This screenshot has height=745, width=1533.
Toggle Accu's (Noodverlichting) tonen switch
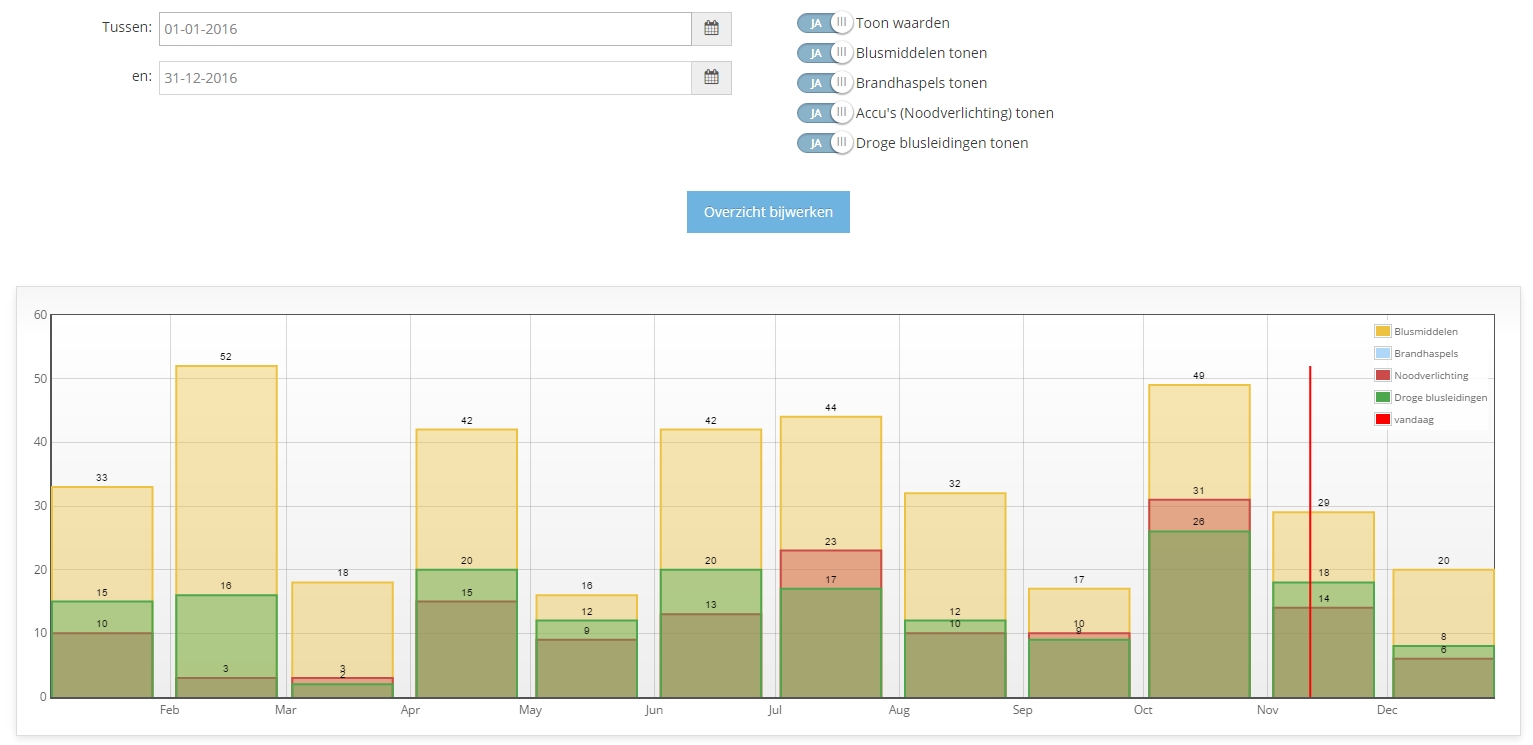(825, 113)
